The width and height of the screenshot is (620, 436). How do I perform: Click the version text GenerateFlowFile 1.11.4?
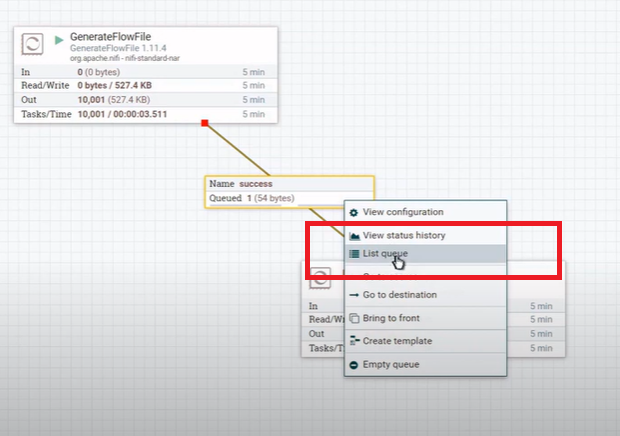pos(118,48)
